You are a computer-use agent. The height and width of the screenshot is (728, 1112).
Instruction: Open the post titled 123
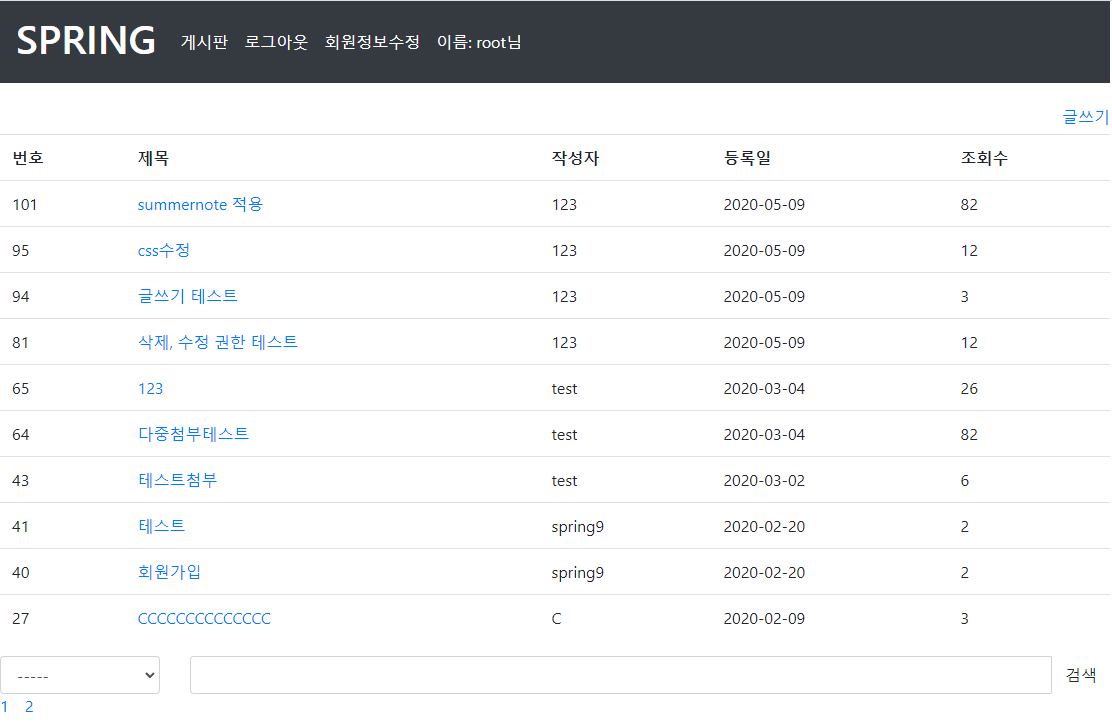[150, 388]
